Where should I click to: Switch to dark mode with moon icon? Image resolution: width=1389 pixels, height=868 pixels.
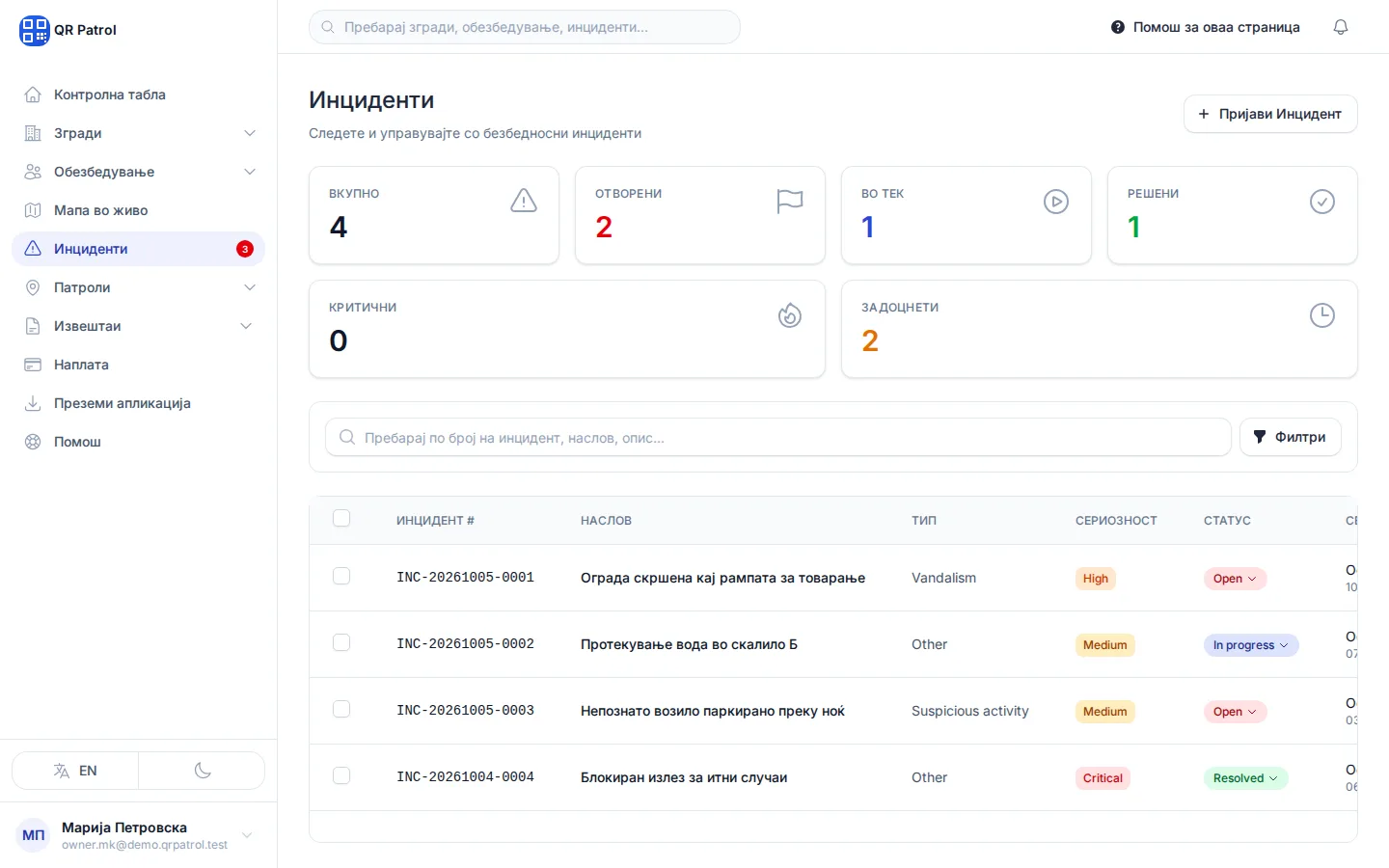[203, 771]
